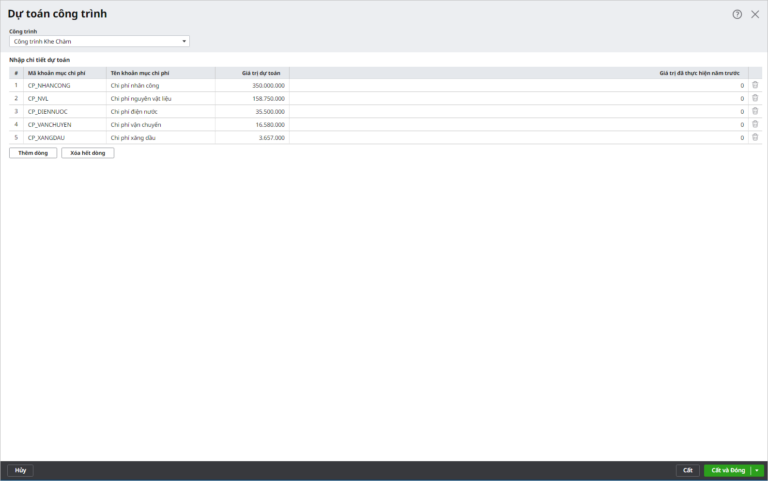Click the help question mark icon

(x=737, y=14)
